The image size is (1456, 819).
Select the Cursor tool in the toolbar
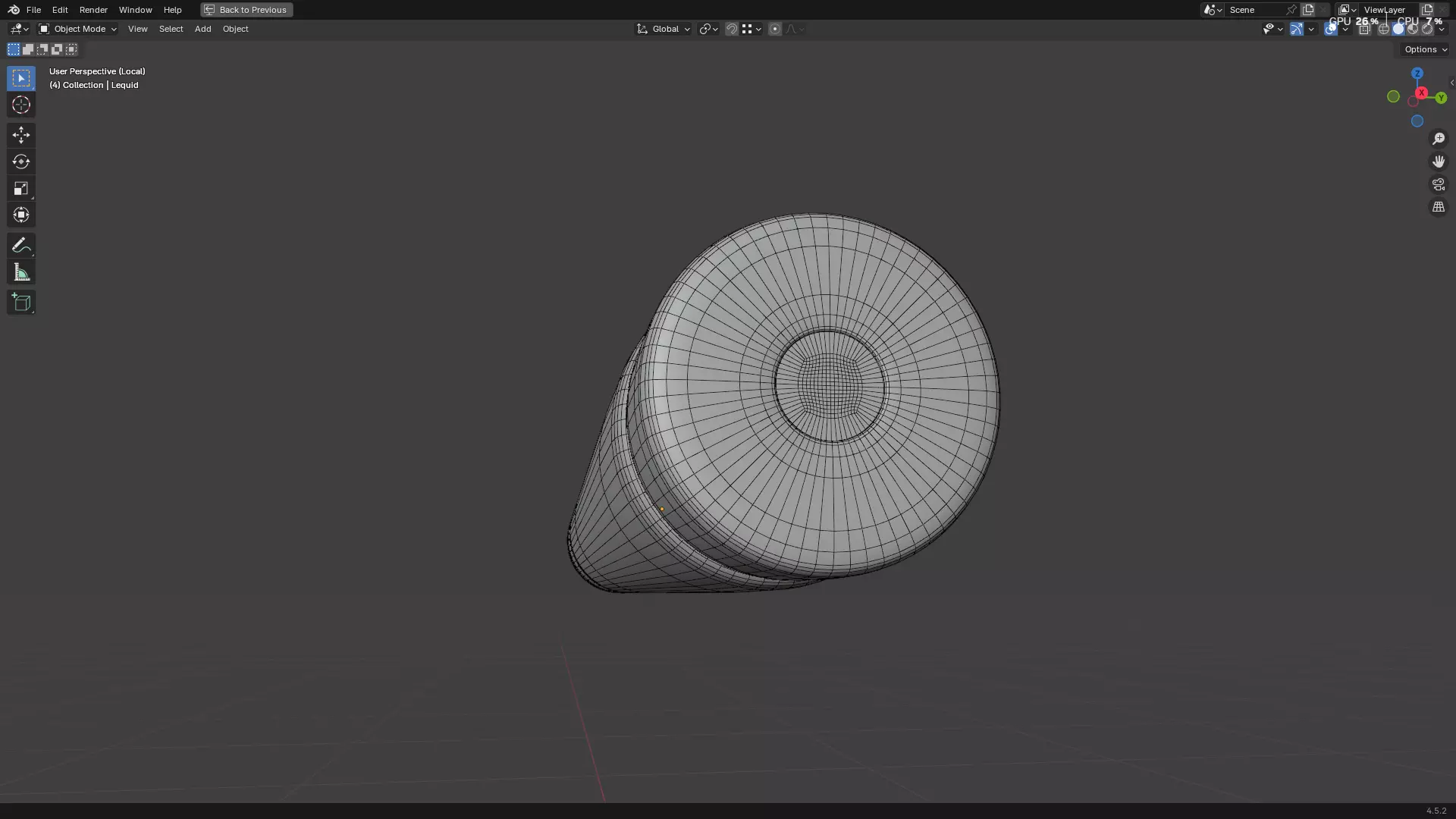[x=21, y=105]
